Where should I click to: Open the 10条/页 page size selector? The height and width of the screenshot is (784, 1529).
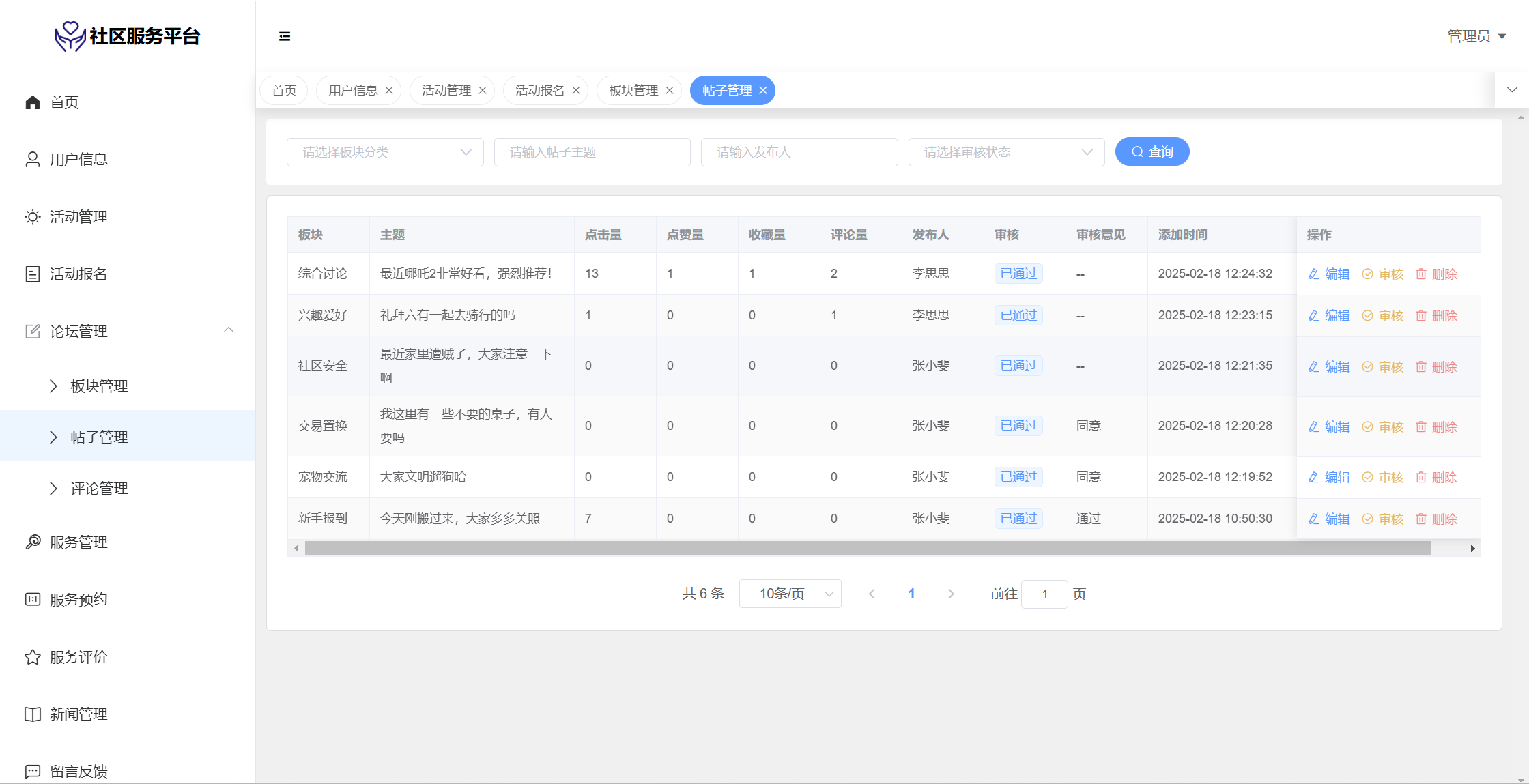[x=790, y=594]
